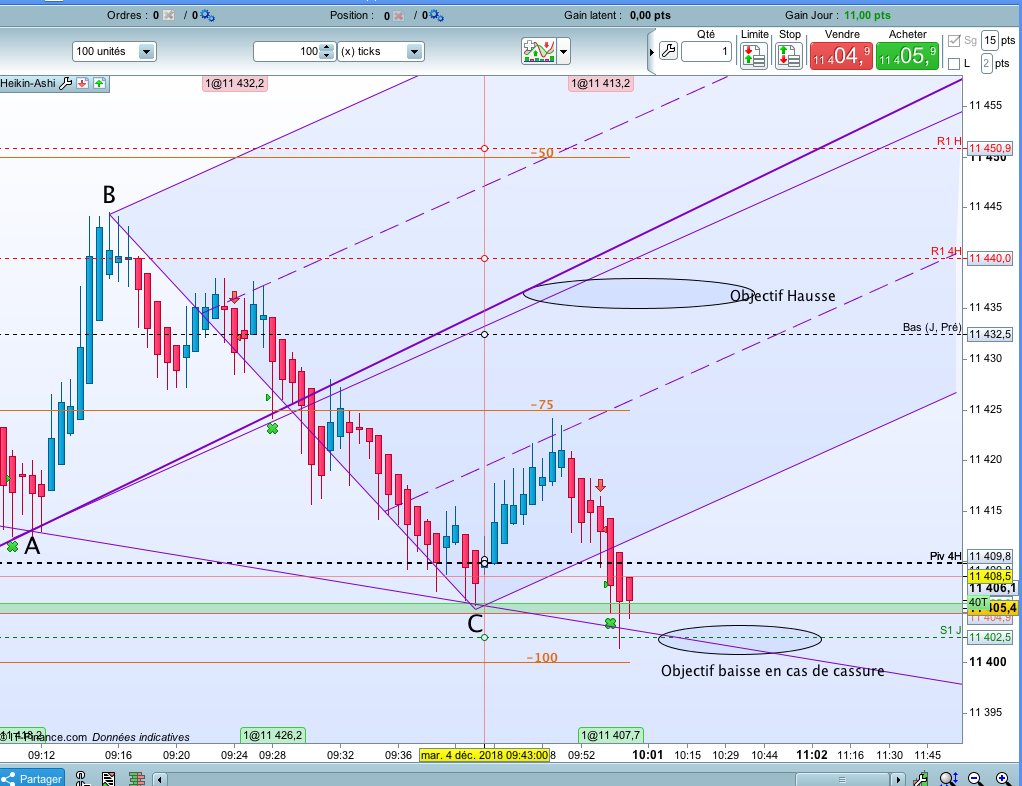Click the chain link icon beside Partager
This screenshot has height=786, width=1022.
tap(81, 778)
